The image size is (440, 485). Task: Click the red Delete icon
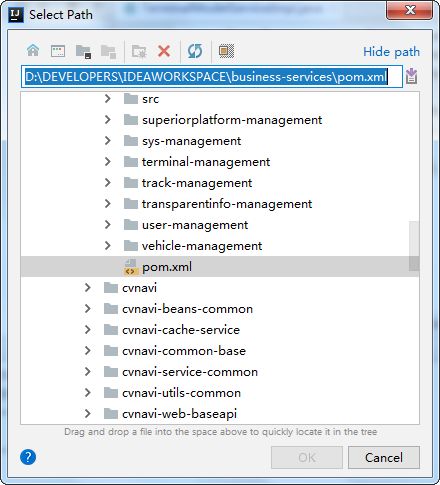tap(164, 51)
